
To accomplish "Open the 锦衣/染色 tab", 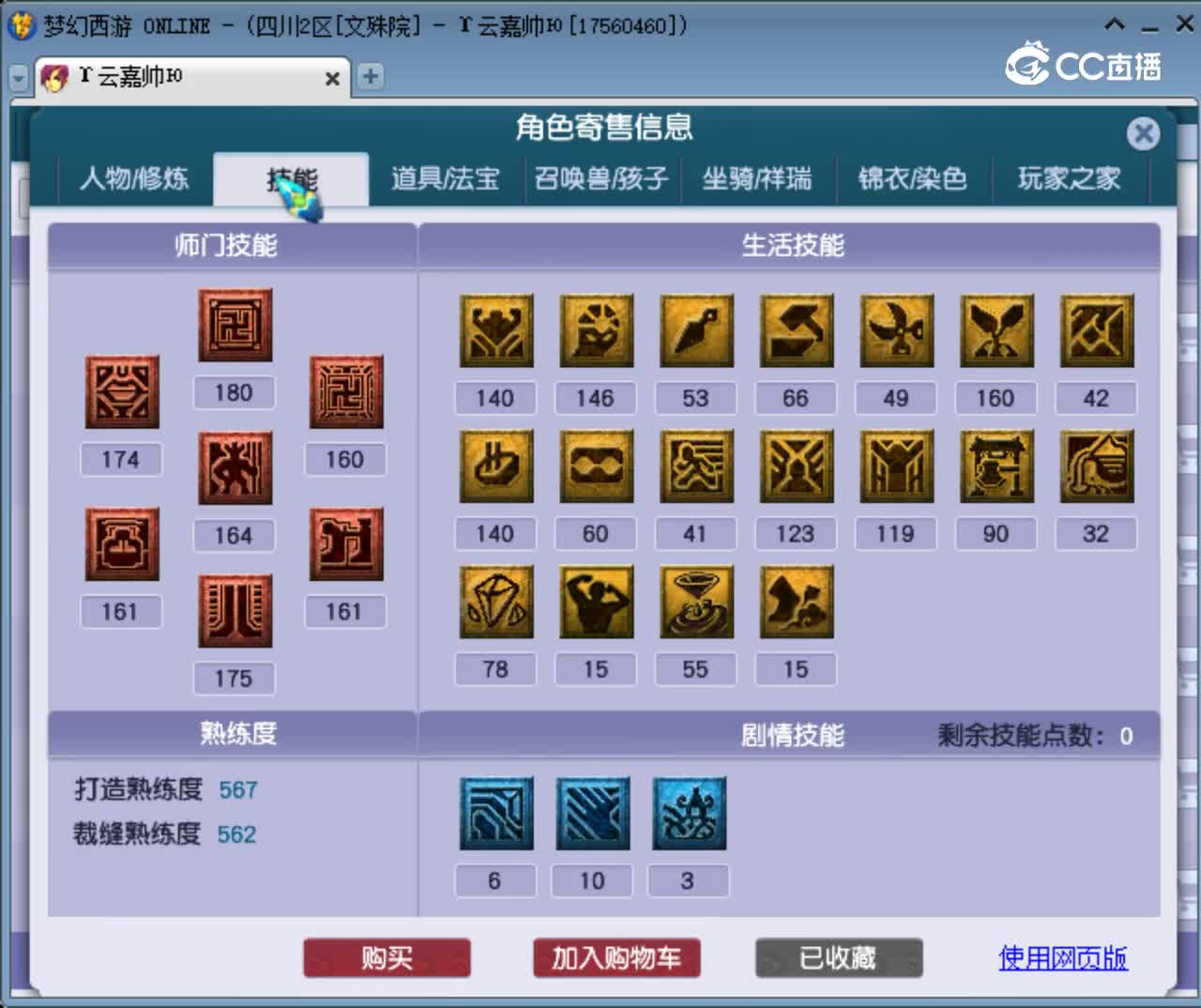I will [x=913, y=178].
